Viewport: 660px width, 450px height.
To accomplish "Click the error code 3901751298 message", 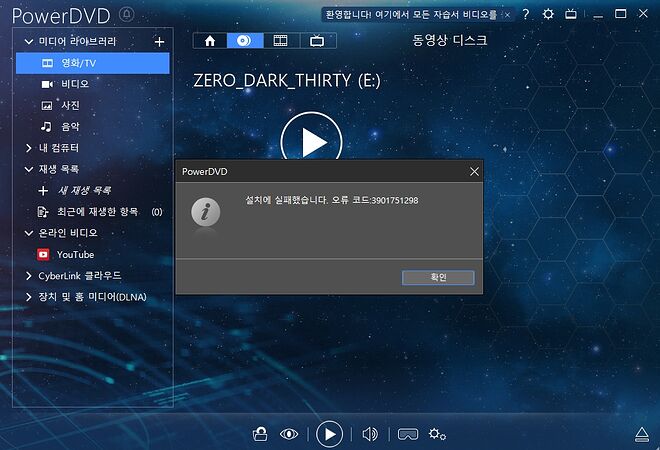I will pyautogui.click(x=332, y=200).
